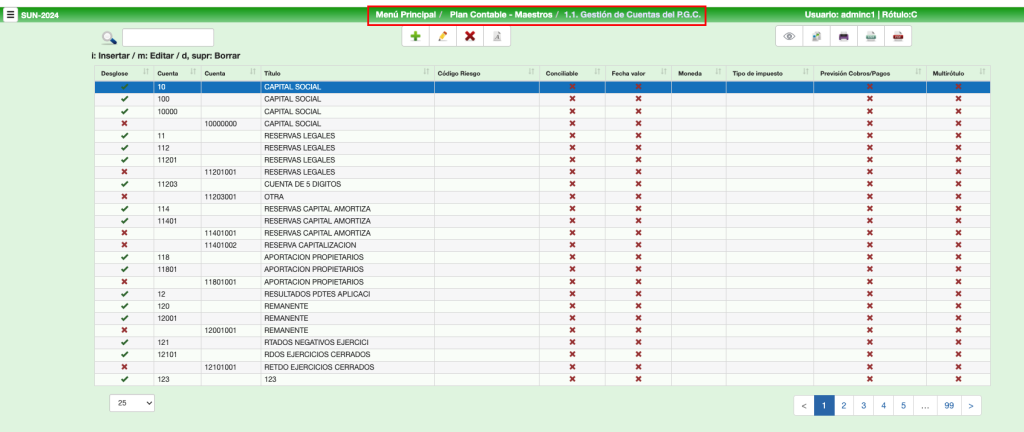Toggle Conciliable mark for account 11 row
The width and height of the screenshot is (1024, 432).
click(572, 136)
